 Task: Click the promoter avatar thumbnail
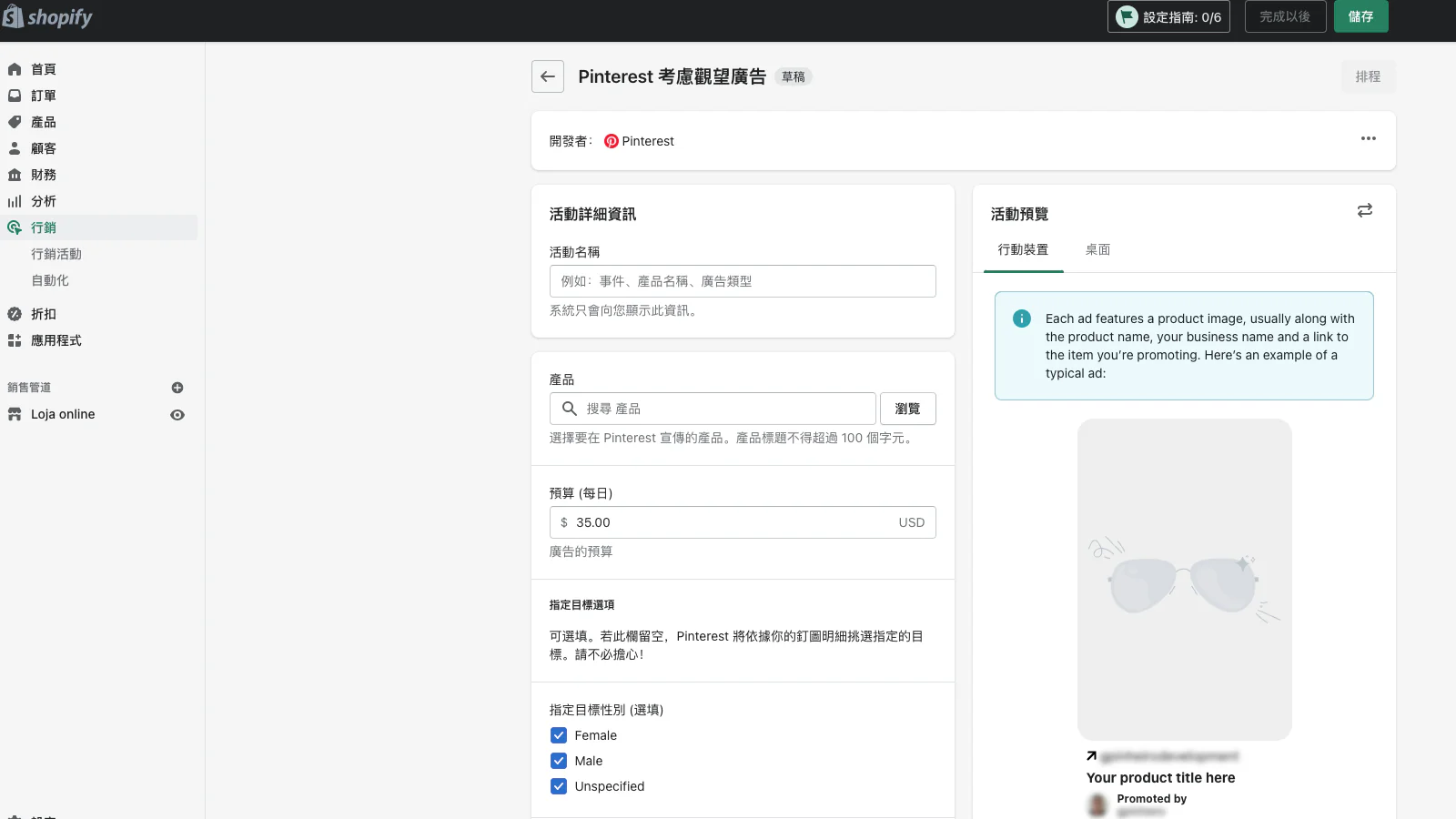coord(1098,804)
